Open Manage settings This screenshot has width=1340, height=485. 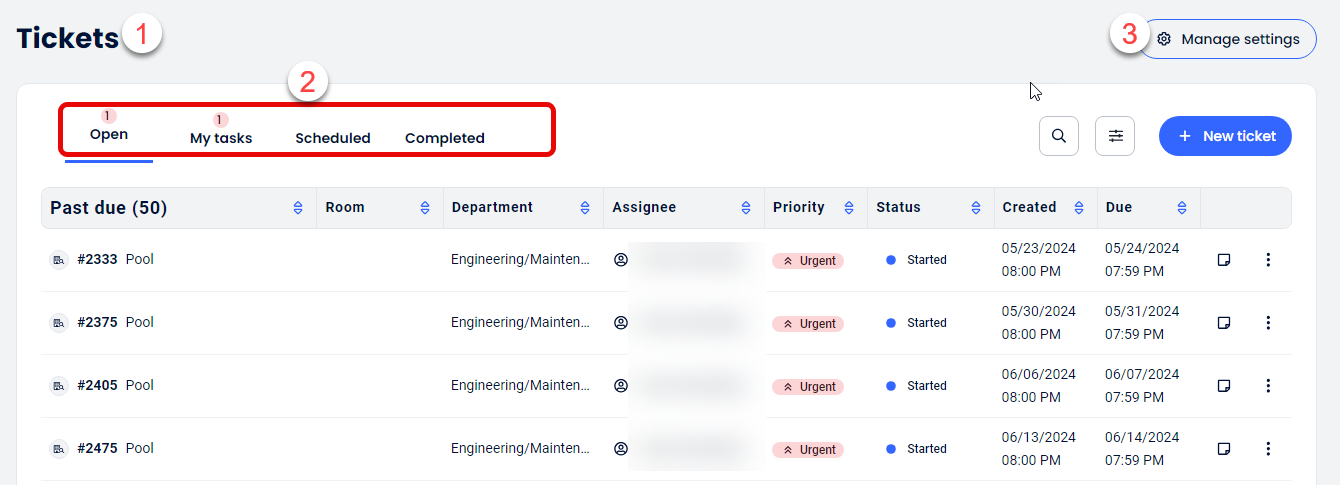click(1229, 39)
